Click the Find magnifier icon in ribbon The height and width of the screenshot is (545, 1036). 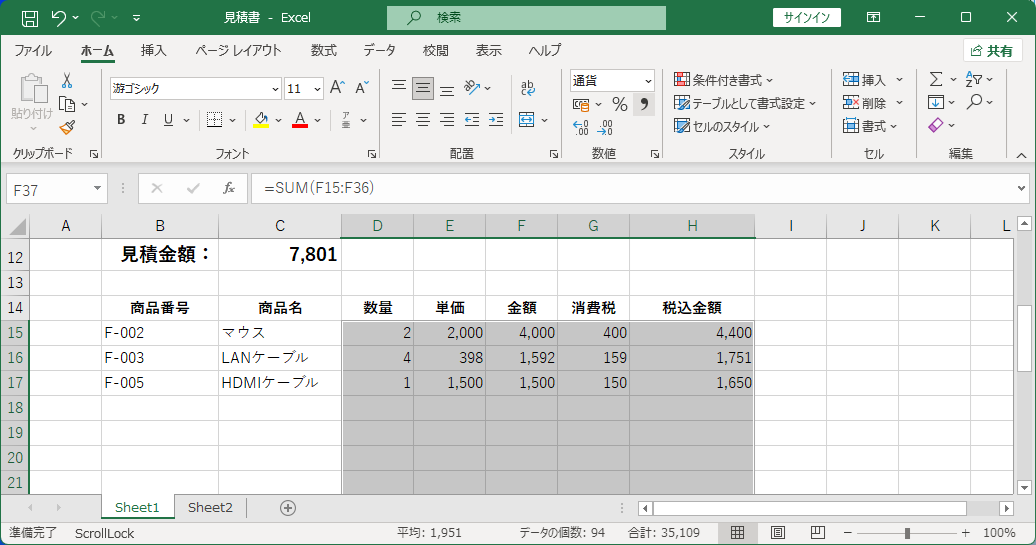point(974,102)
